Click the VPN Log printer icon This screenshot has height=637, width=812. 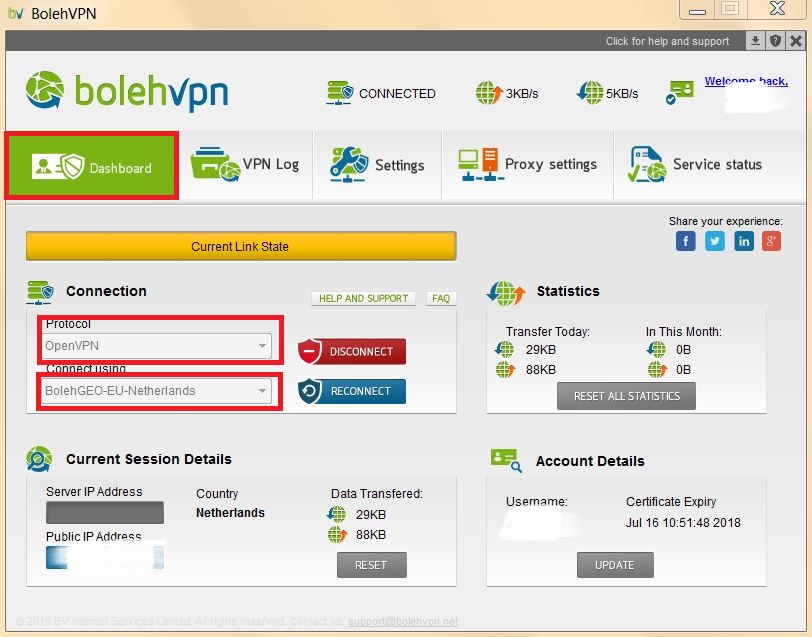(215, 164)
